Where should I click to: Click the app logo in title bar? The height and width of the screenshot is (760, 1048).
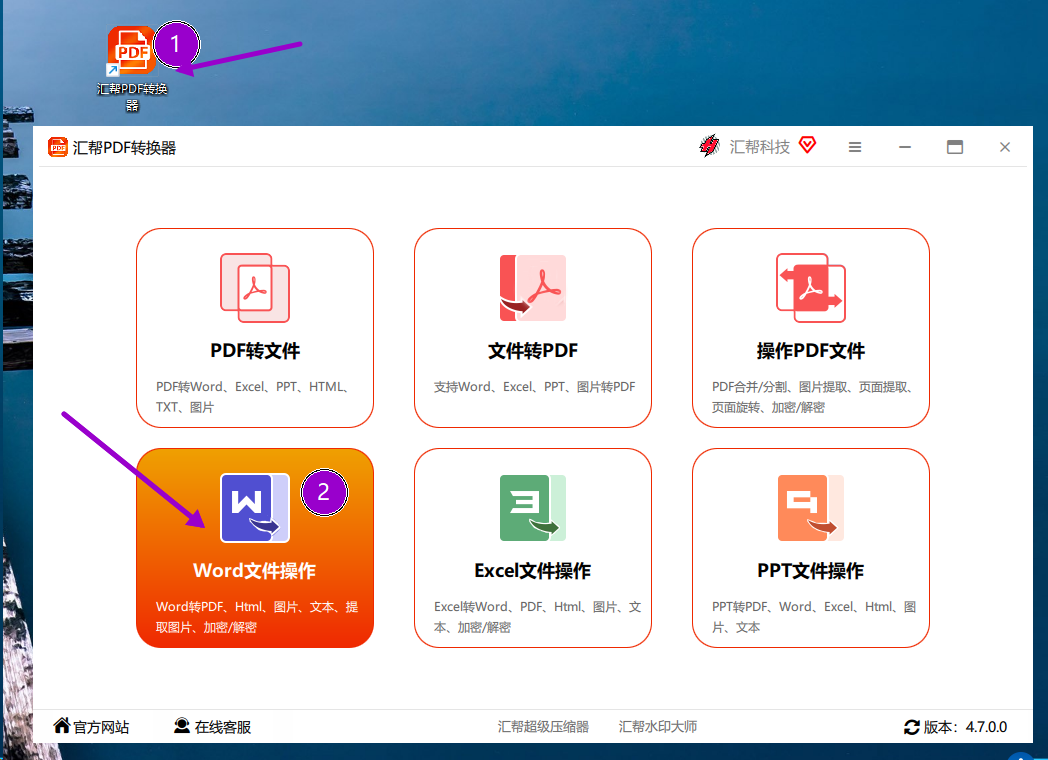57,147
